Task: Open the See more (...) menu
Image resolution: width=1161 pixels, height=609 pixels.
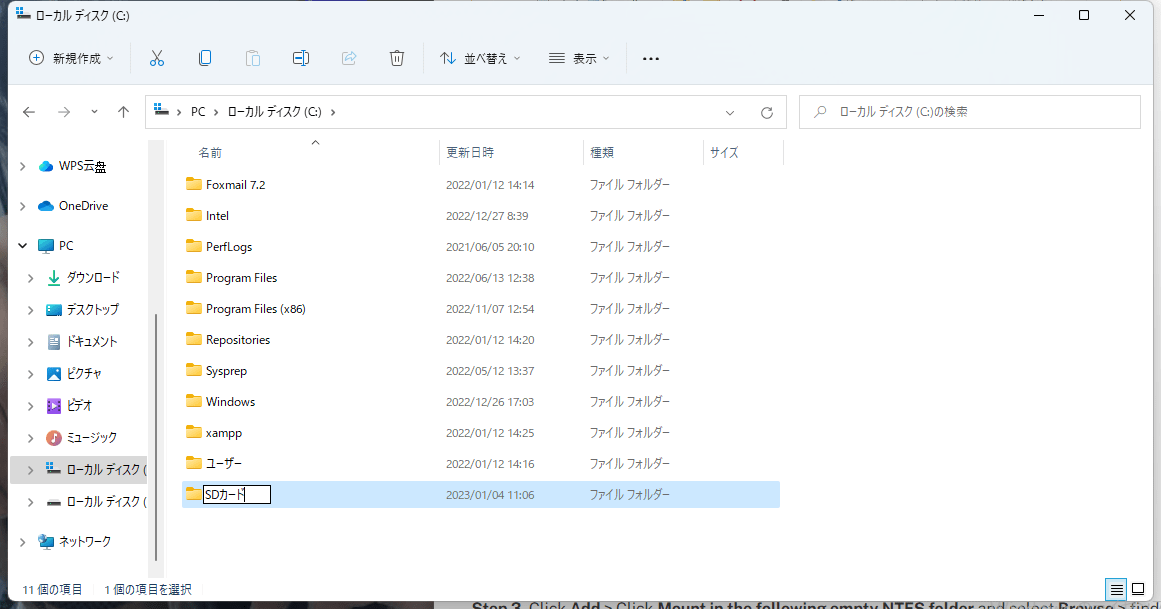Action: (651, 58)
